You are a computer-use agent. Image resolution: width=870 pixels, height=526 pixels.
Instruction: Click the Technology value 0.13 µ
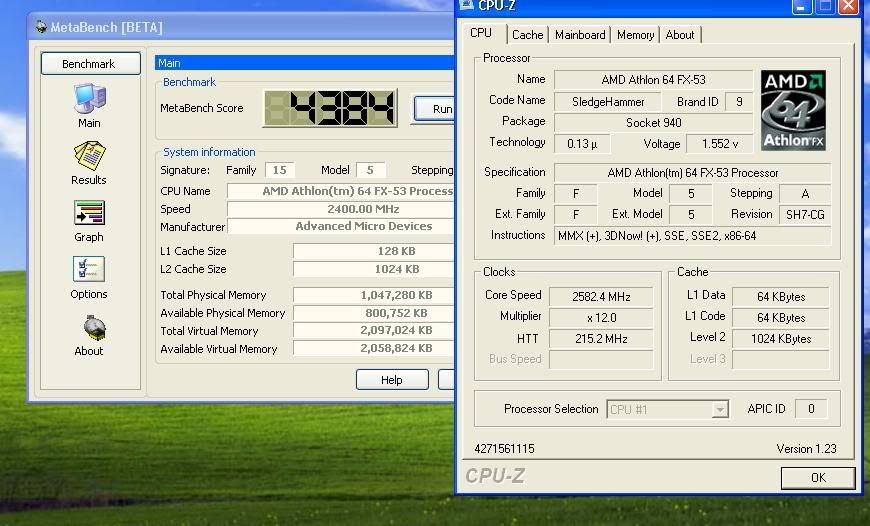coord(582,144)
